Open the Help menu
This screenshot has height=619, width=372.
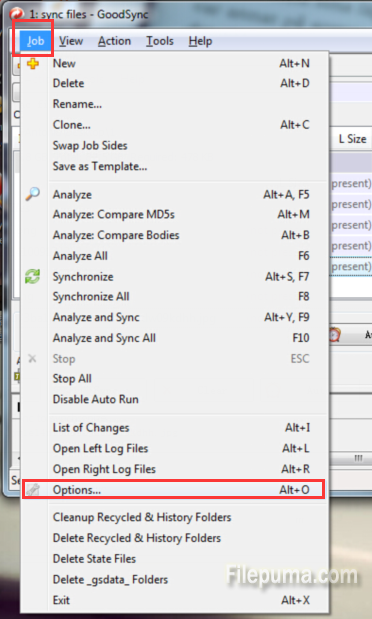[x=200, y=41]
